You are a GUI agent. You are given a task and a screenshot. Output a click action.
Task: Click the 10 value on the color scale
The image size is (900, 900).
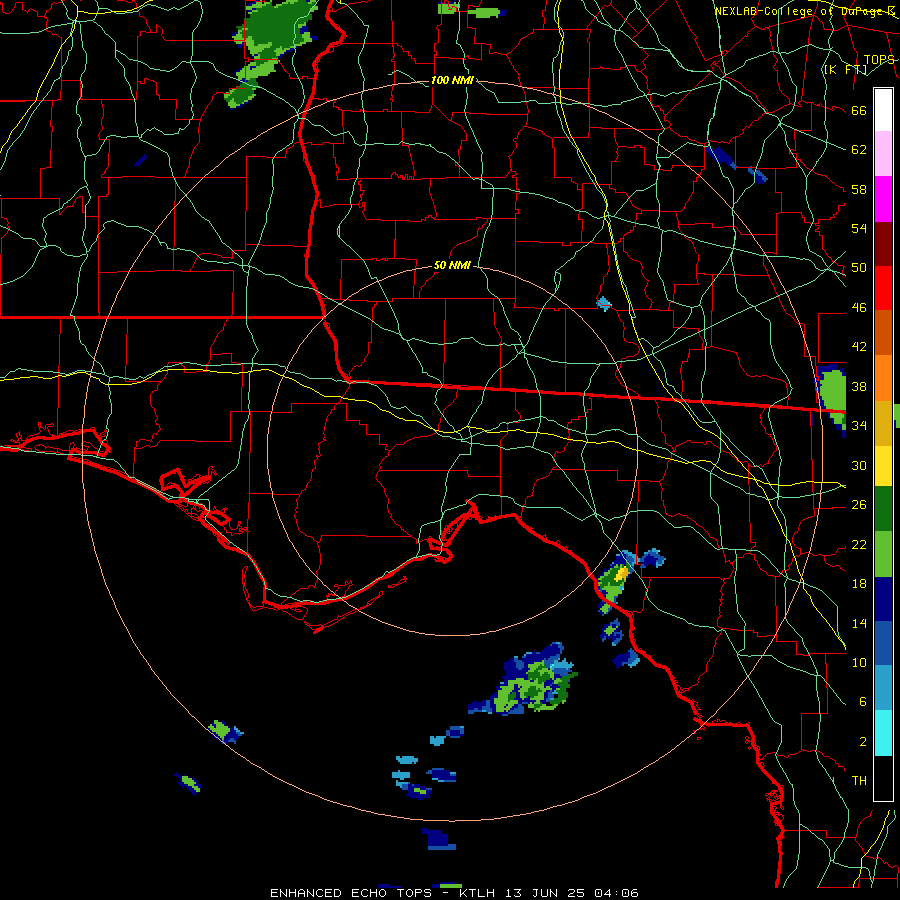tap(859, 662)
